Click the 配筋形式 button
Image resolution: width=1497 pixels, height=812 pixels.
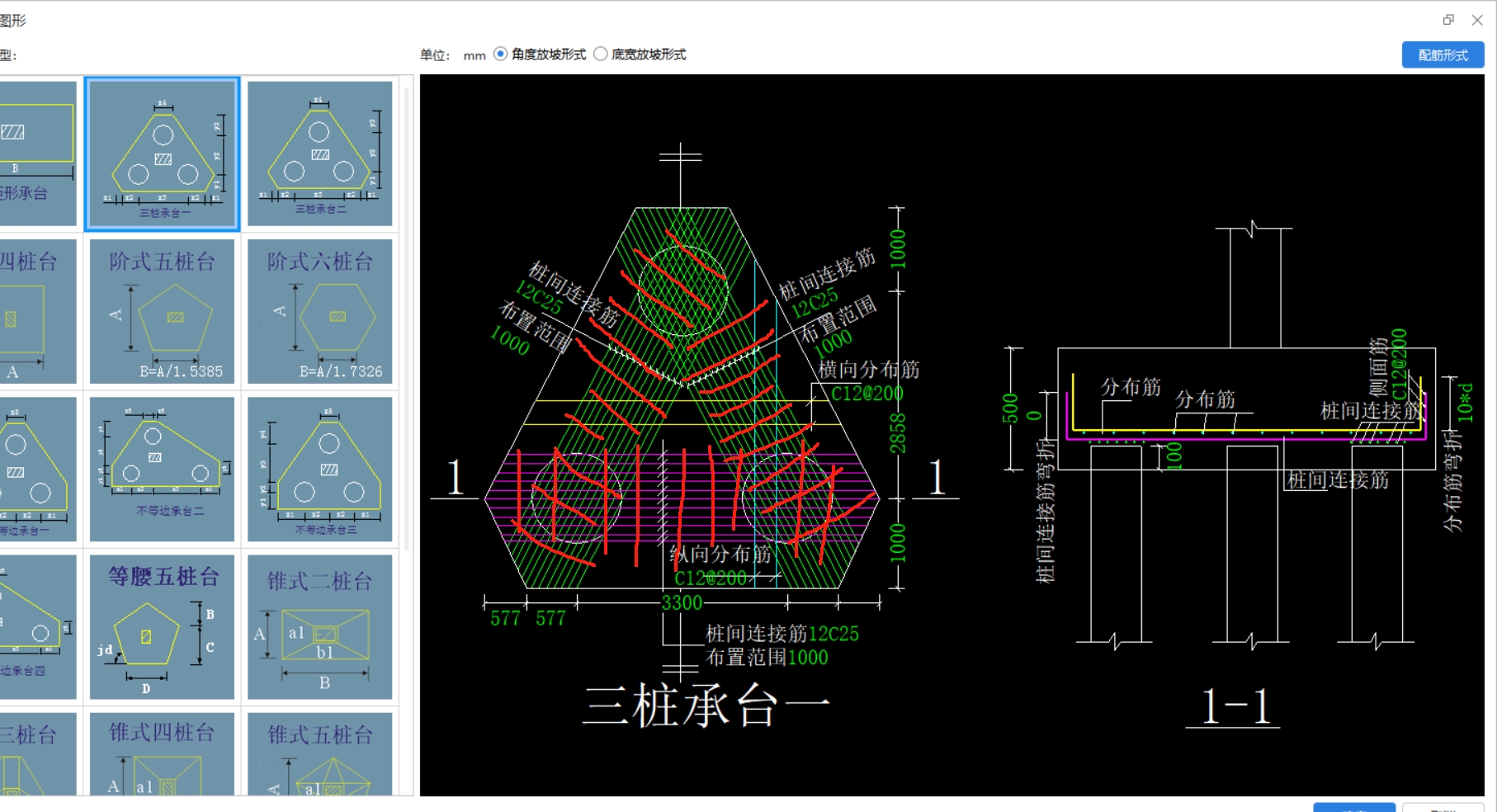(1443, 54)
